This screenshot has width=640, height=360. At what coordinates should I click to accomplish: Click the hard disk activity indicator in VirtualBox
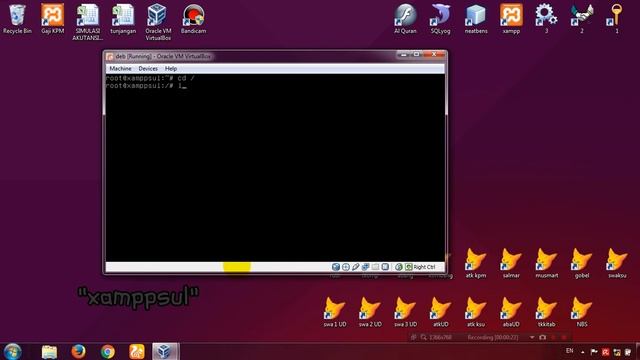(x=336, y=267)
